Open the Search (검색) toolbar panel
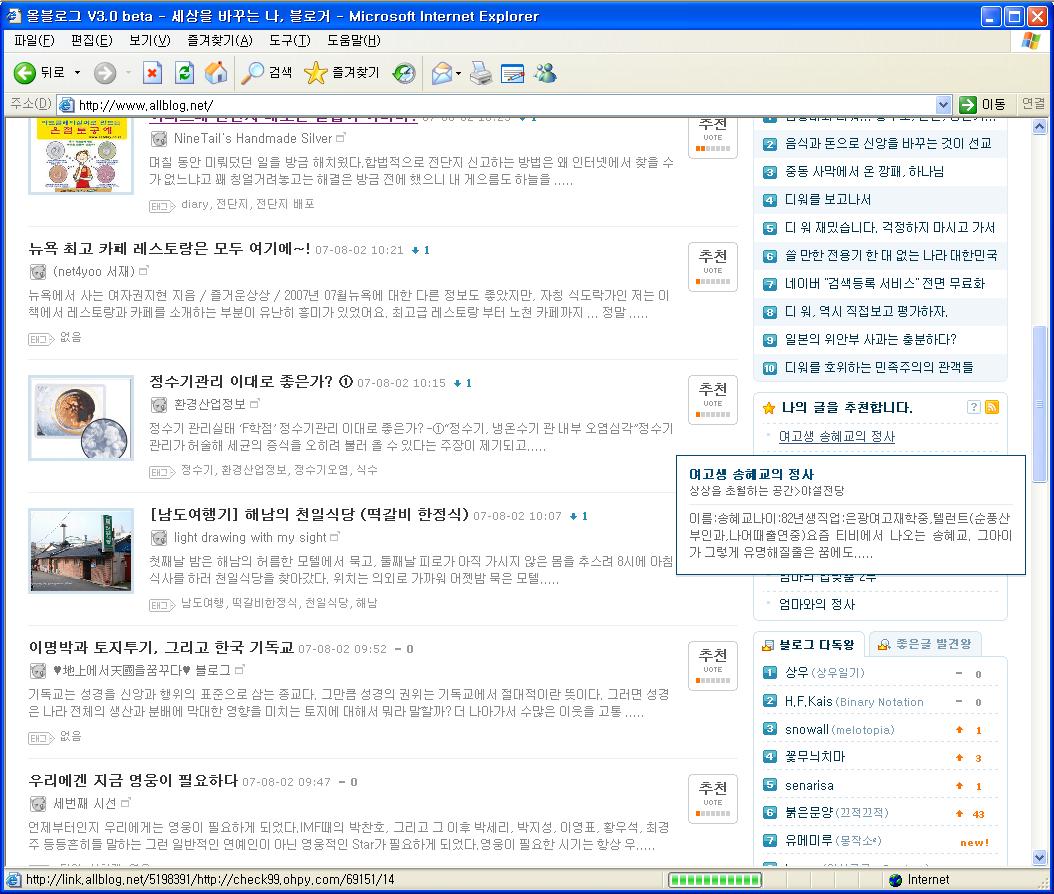This screenshot has width=1054, height=894. (x=268, y=73)
